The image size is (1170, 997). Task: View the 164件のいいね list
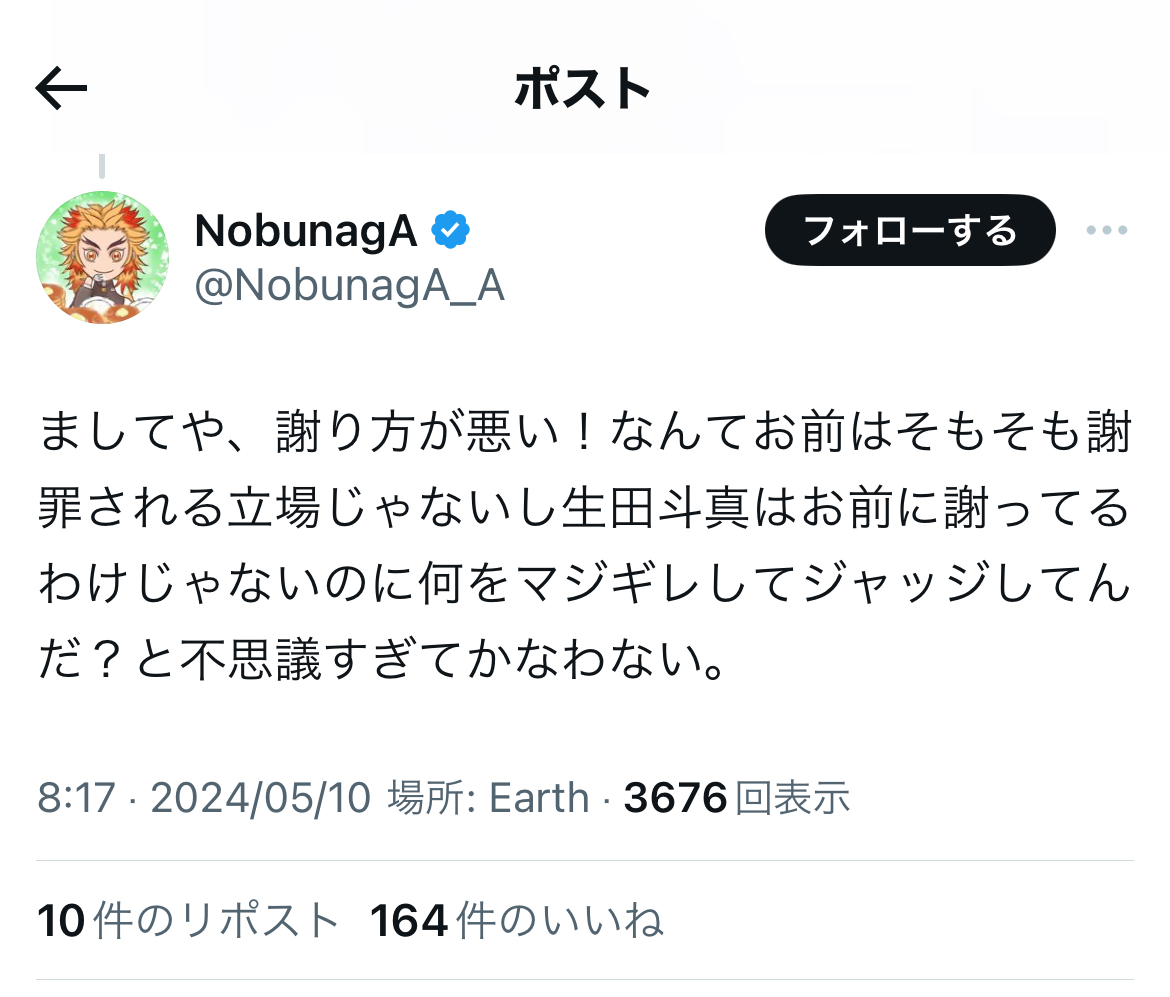click(x=516, y=920)
